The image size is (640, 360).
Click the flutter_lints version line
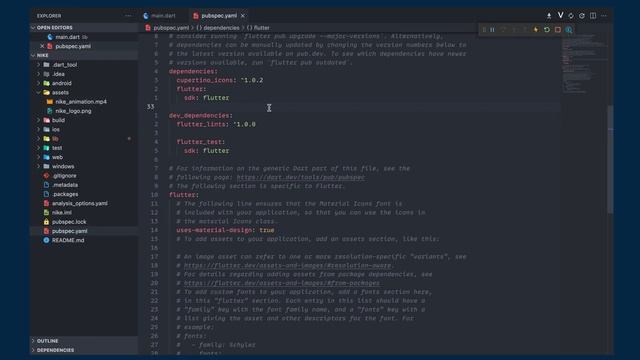coord(216,124)
